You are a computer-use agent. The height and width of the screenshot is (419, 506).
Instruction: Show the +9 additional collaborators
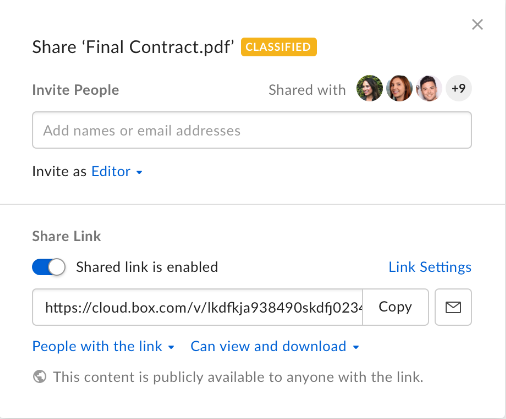(x=459, y=88)
